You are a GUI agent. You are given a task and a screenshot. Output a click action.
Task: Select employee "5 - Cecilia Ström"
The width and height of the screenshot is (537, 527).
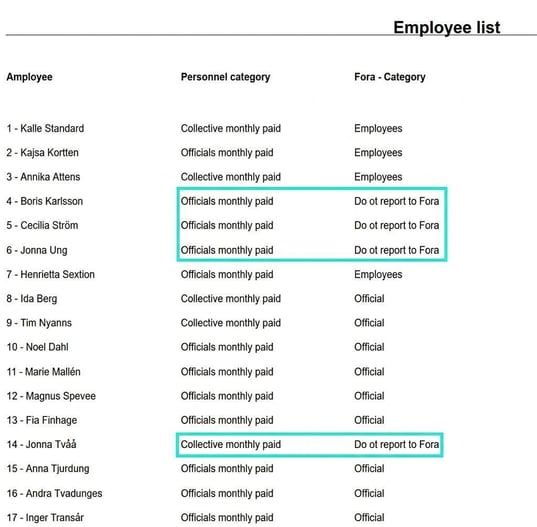[42, 225]
